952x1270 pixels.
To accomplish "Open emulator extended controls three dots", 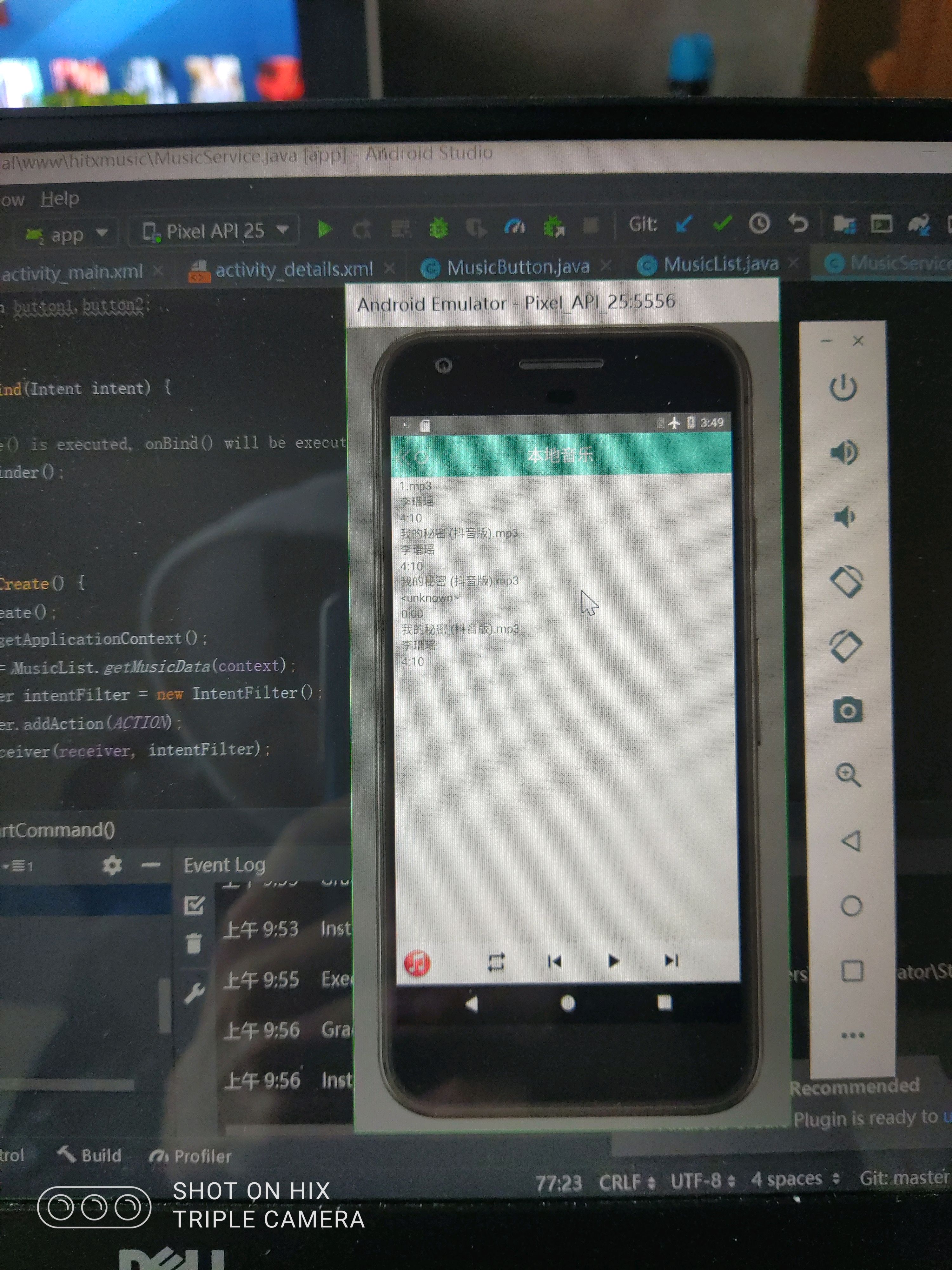I will coord(853,1035).
